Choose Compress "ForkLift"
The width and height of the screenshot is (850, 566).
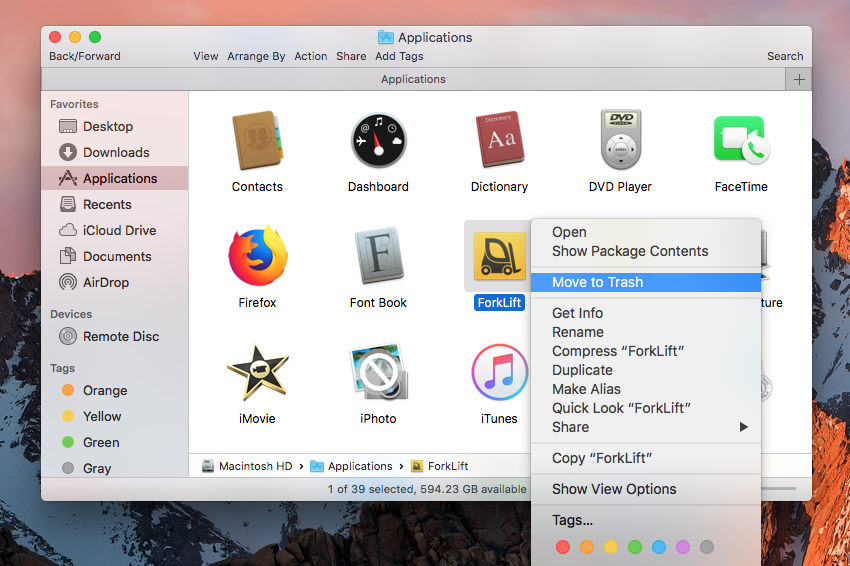(x=646, y=351)
